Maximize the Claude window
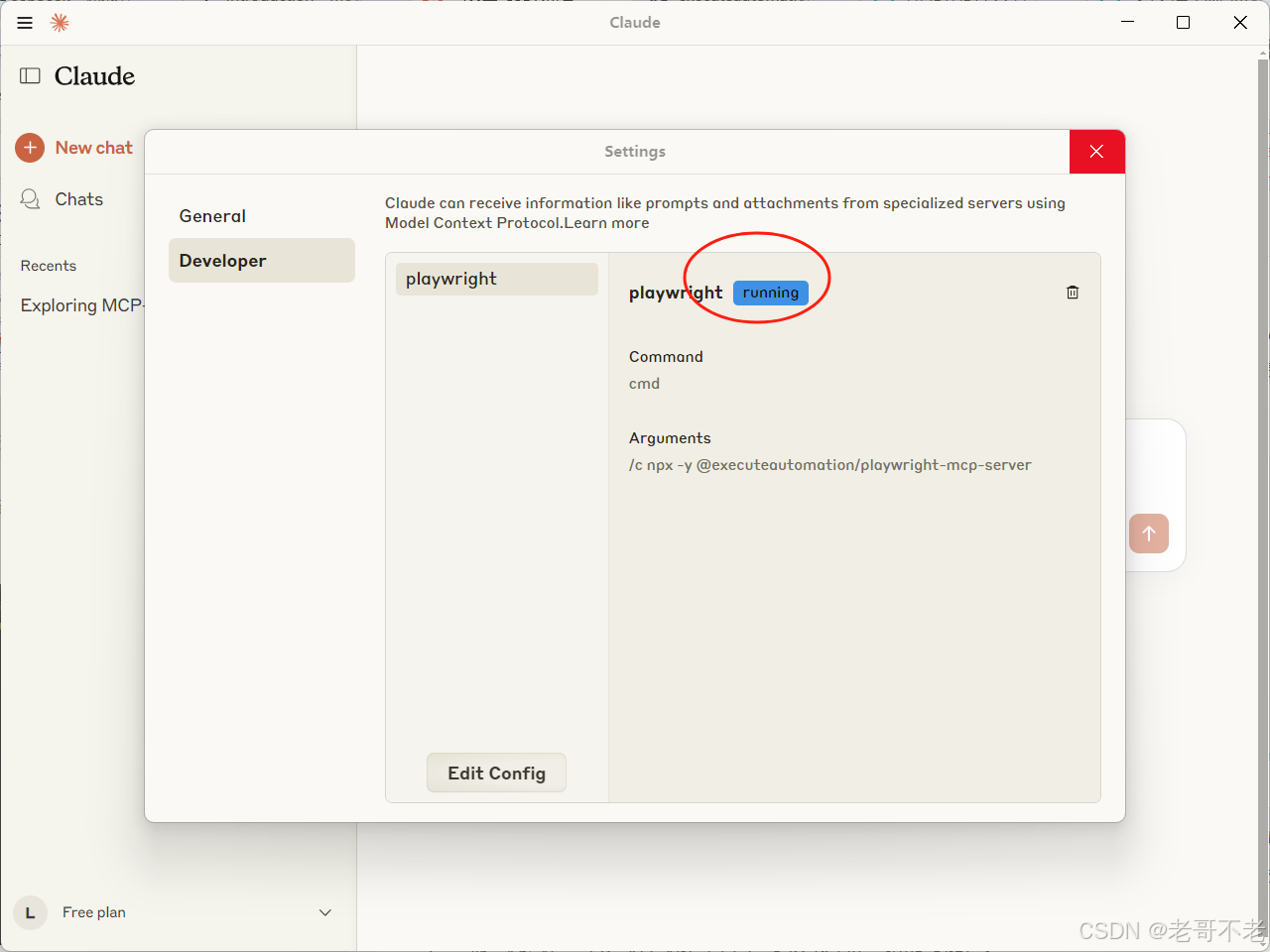The height and width of the screenshot is (952, 1270). (x=1184, y=22)
